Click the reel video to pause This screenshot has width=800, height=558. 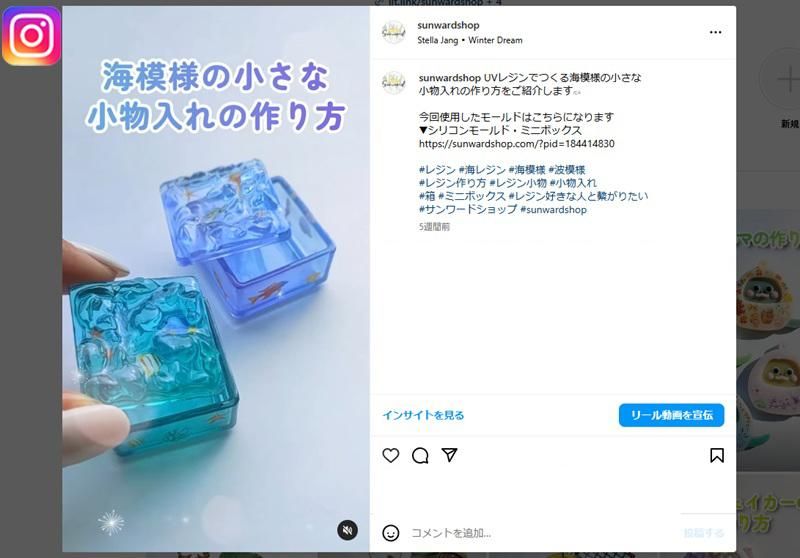point(216,279)
